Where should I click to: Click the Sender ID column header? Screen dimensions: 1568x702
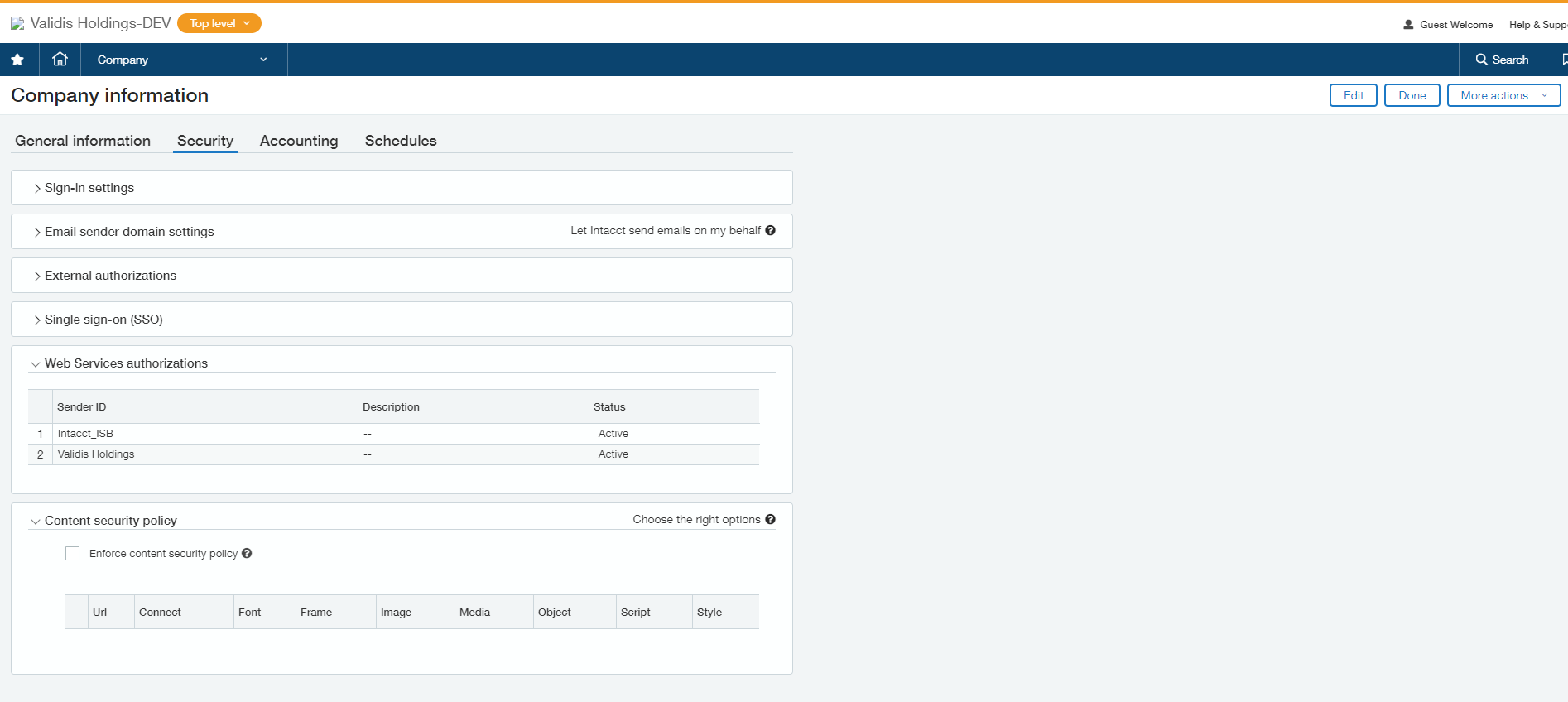pos(205,406)
